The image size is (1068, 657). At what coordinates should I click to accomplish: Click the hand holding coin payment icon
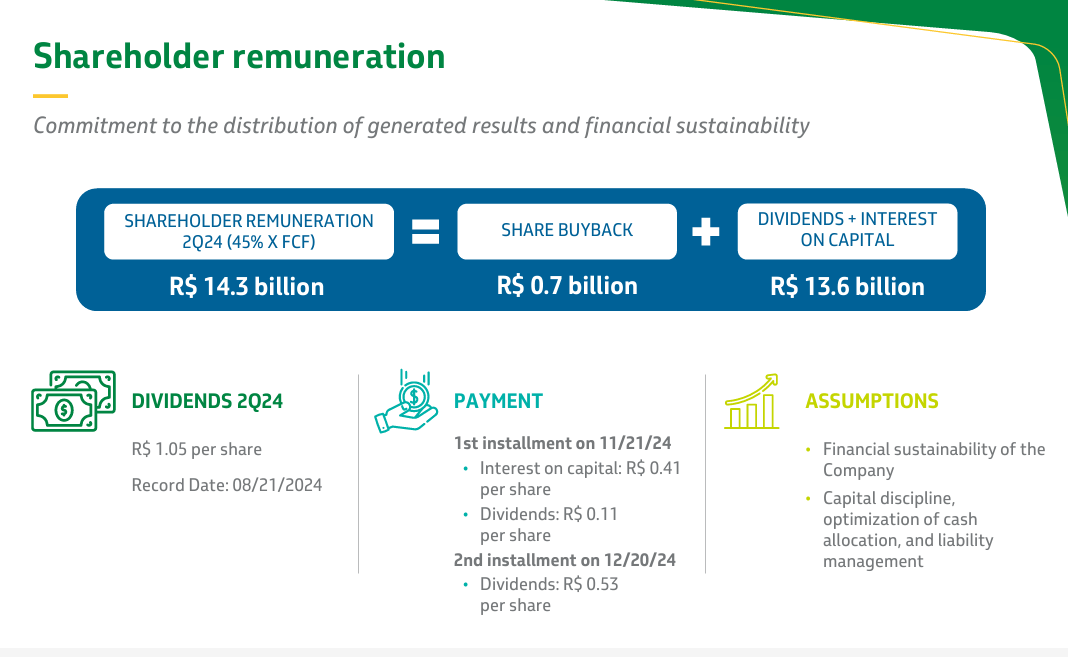pyautogui.click(x=407, y=401)
